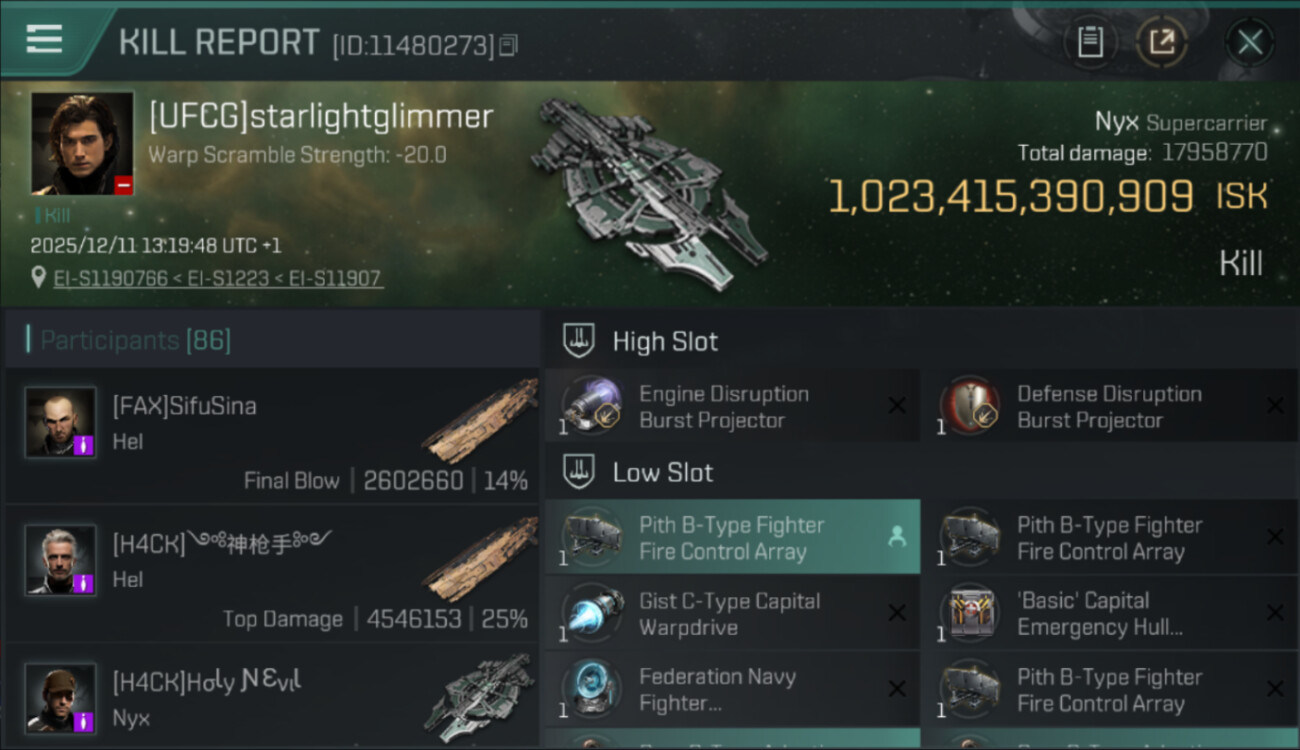1300x750 pixels.
Task: Share the kill report externally
Action: click(1162, 42)
